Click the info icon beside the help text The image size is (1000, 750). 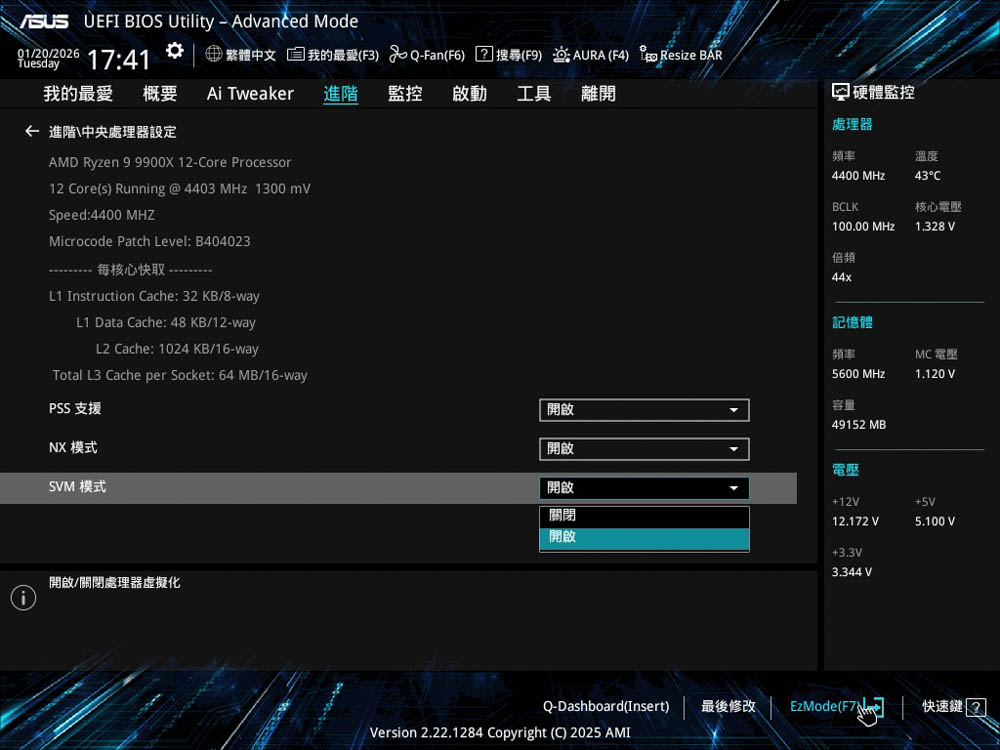(x=23, y=598)
